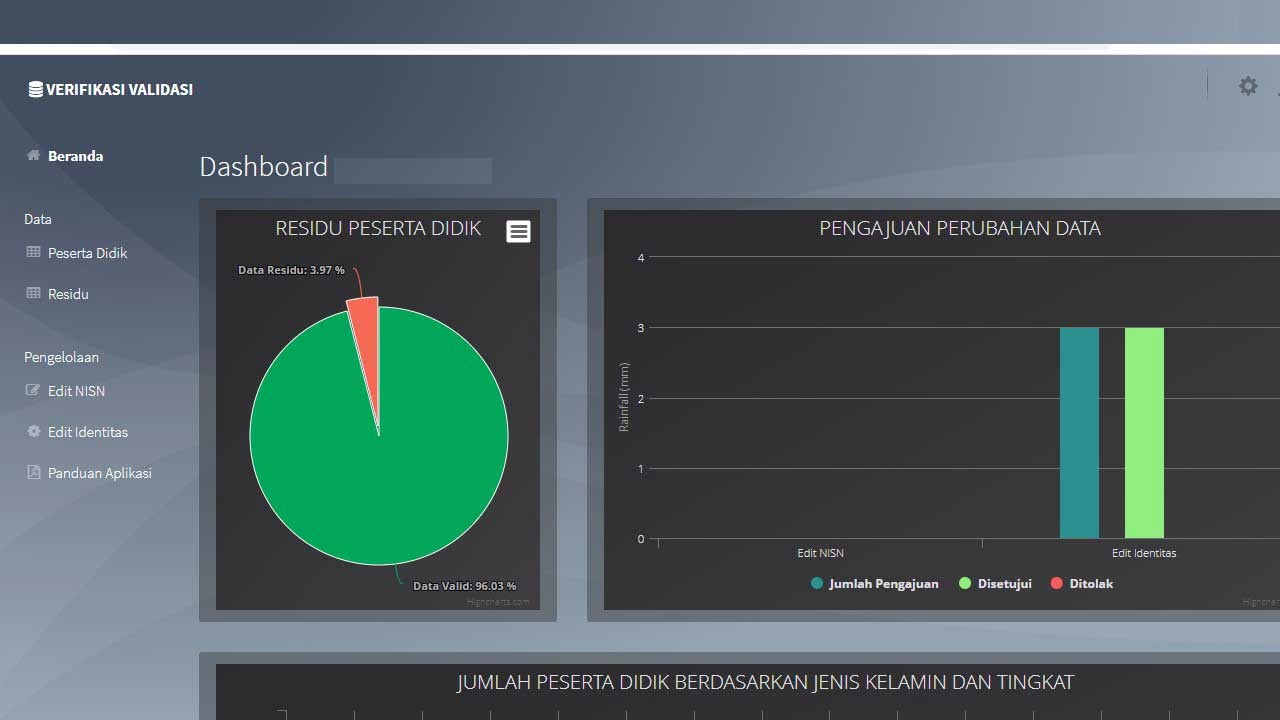Open the Data section in sidebar

38,219
